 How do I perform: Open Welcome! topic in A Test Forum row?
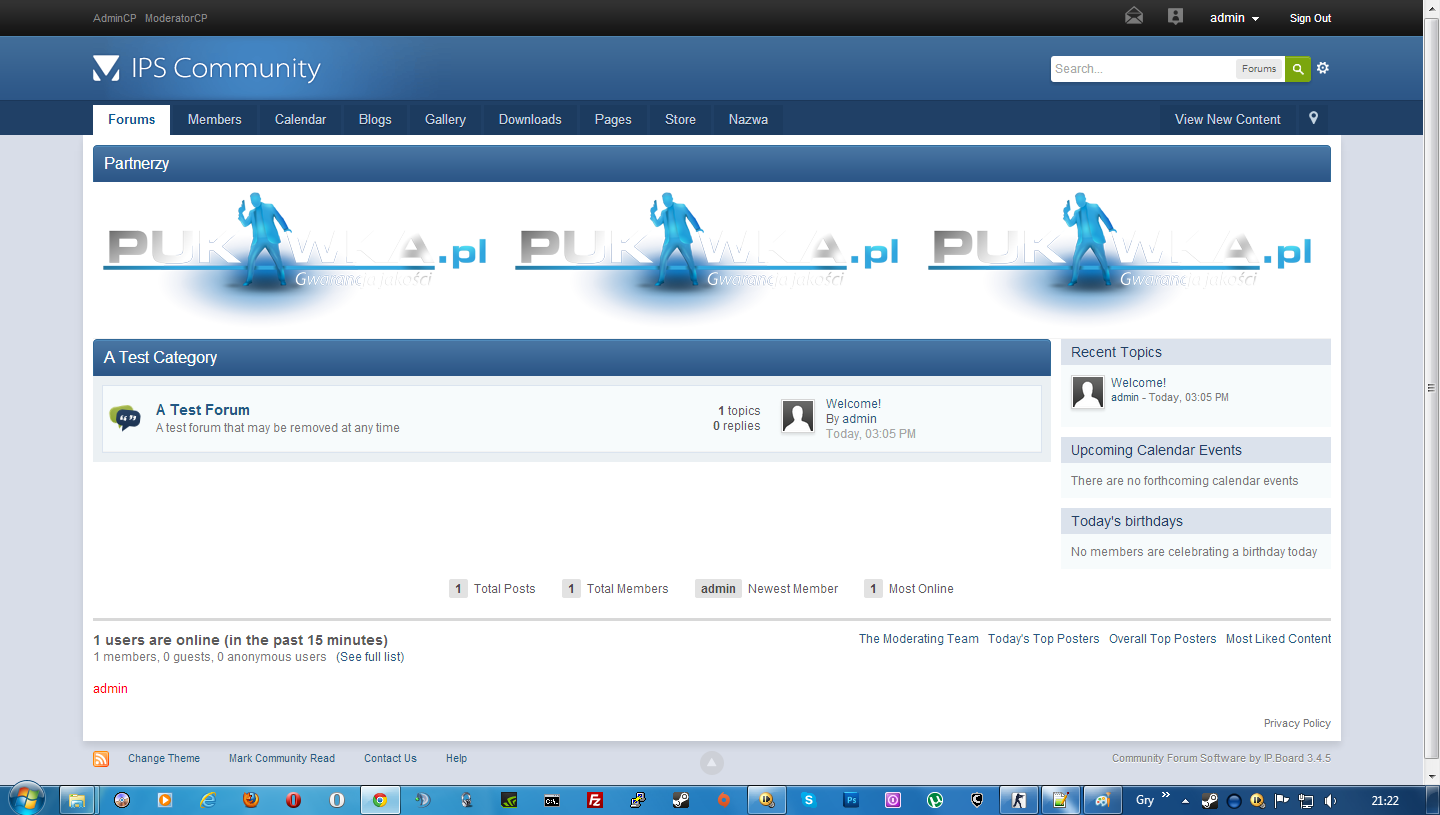point(853,404)
